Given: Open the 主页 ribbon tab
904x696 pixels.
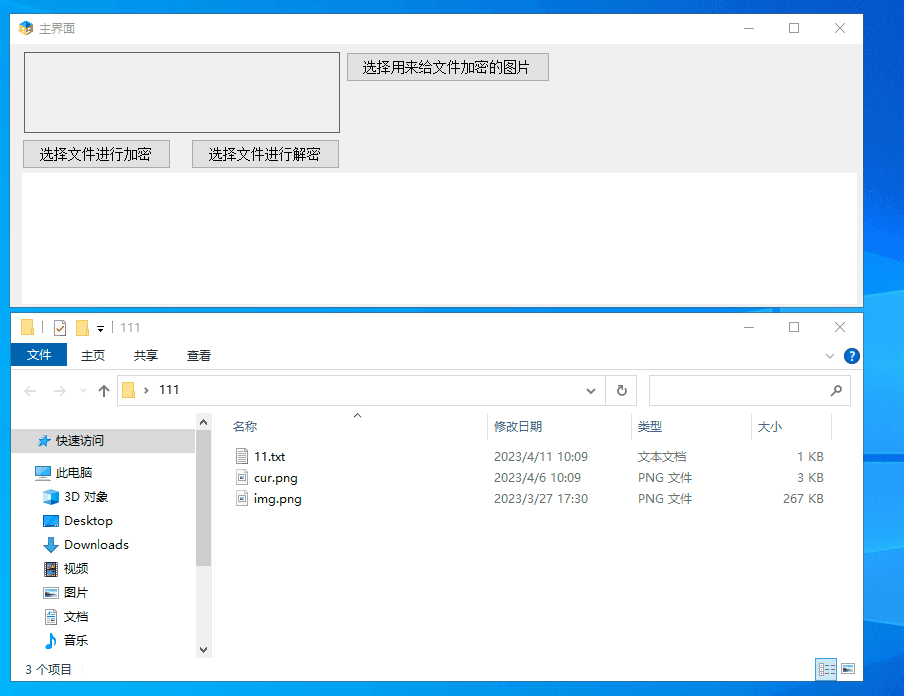Looking at the screenshot, I should [93, 355].
